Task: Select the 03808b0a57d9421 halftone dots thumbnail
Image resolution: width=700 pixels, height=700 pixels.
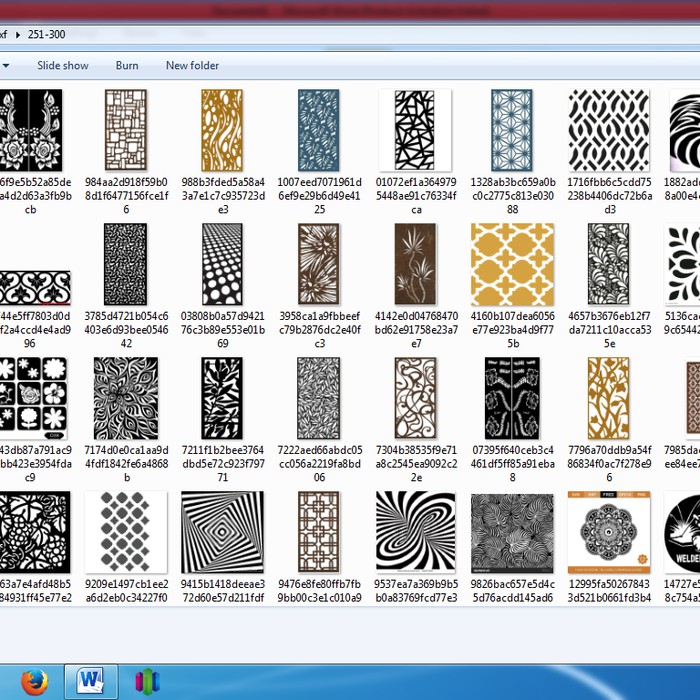Action: click(x=222, y=264)
